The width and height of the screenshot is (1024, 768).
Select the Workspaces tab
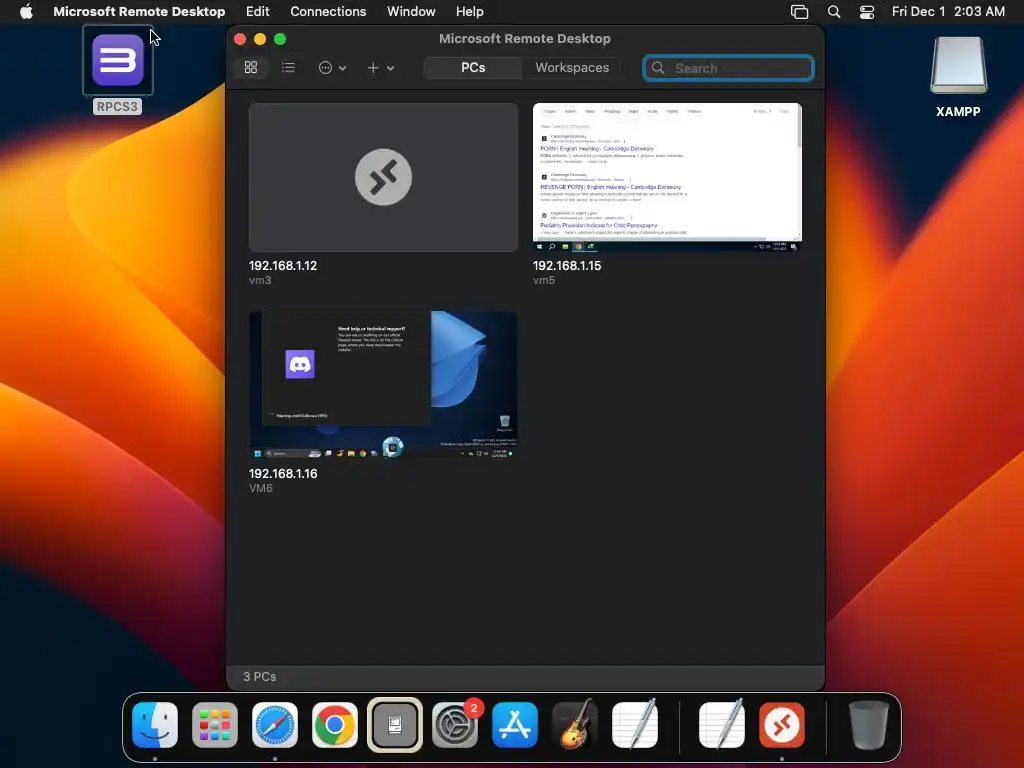[x=572, y=67]
